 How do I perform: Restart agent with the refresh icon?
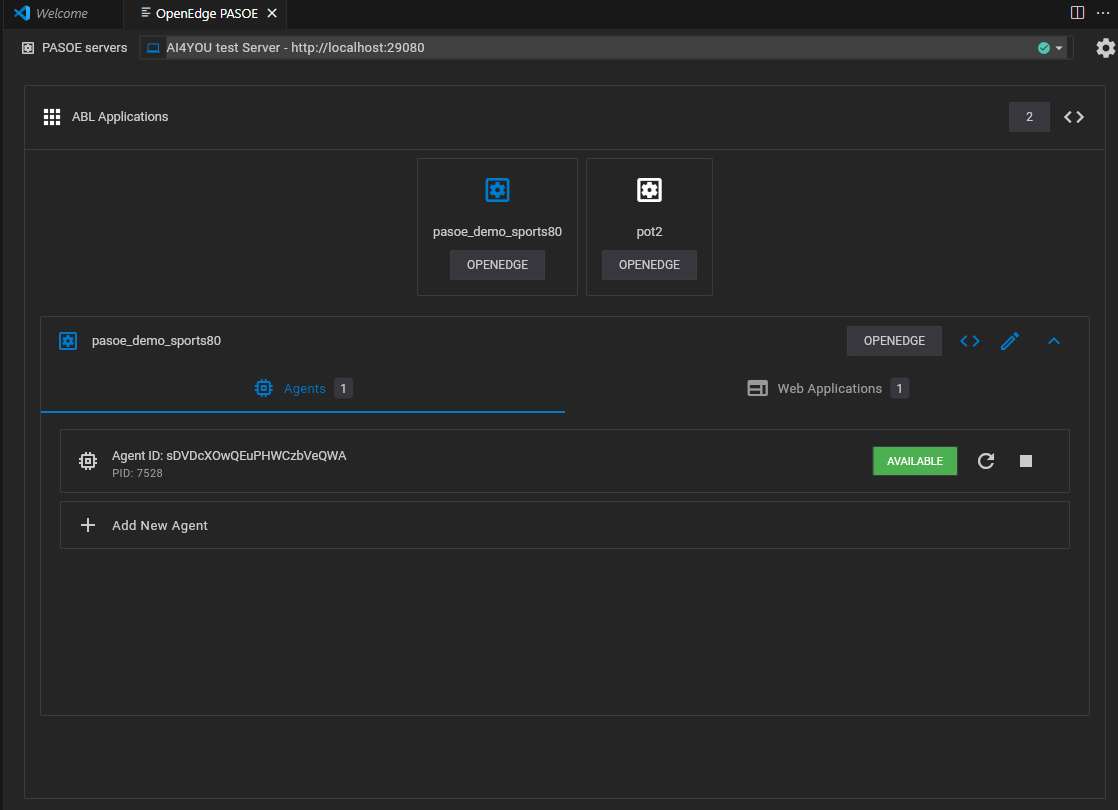986,461
